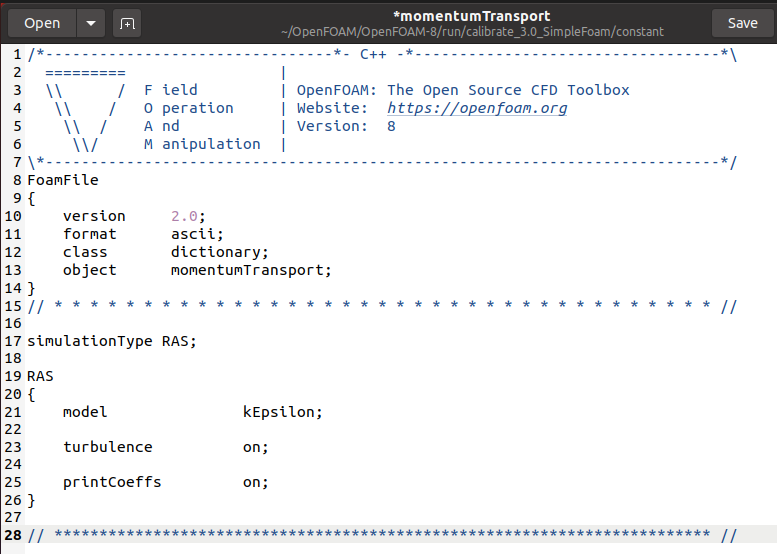Viewport: 777px width, 554px height.
Task: Expand the Open recent files dropdown arrow
Action: [x=91, y=23]
